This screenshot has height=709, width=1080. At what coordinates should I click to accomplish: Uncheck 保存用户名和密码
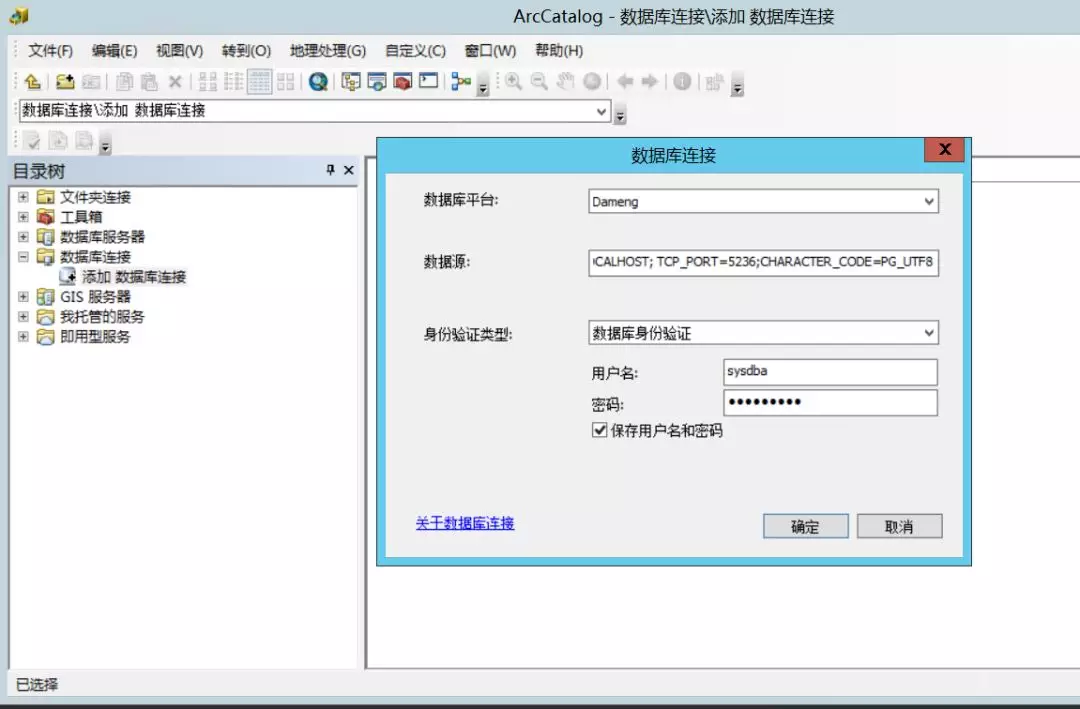[x=599, y=431]
